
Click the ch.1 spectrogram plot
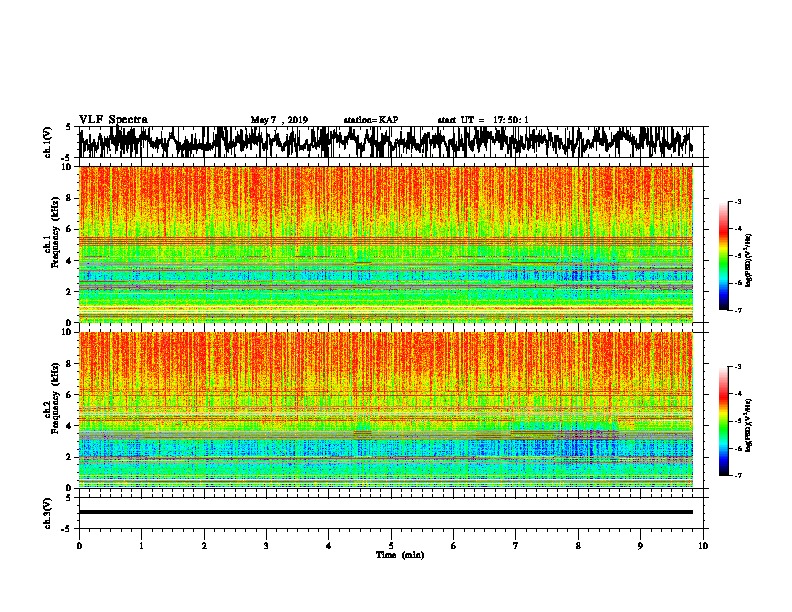[385, 244]
